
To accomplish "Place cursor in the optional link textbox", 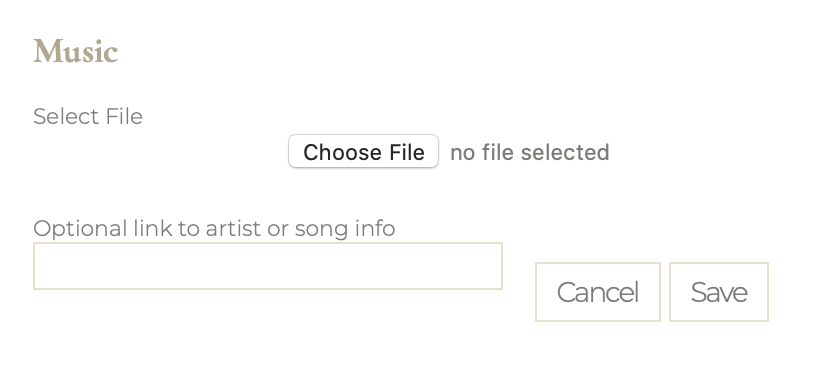I will coord(268,266).
